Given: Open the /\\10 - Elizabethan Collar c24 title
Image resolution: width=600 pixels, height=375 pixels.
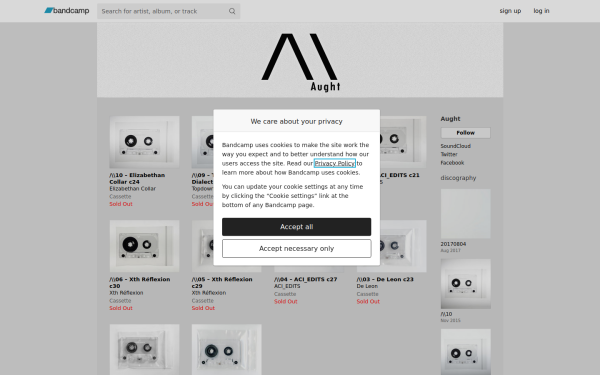Looking at the screenshot, I should [137, 178].
